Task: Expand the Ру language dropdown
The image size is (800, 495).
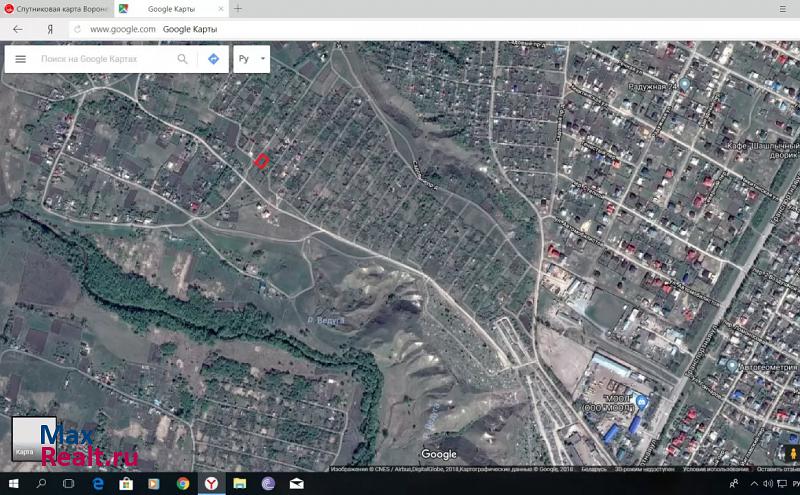Action: (x=252, y=59)
